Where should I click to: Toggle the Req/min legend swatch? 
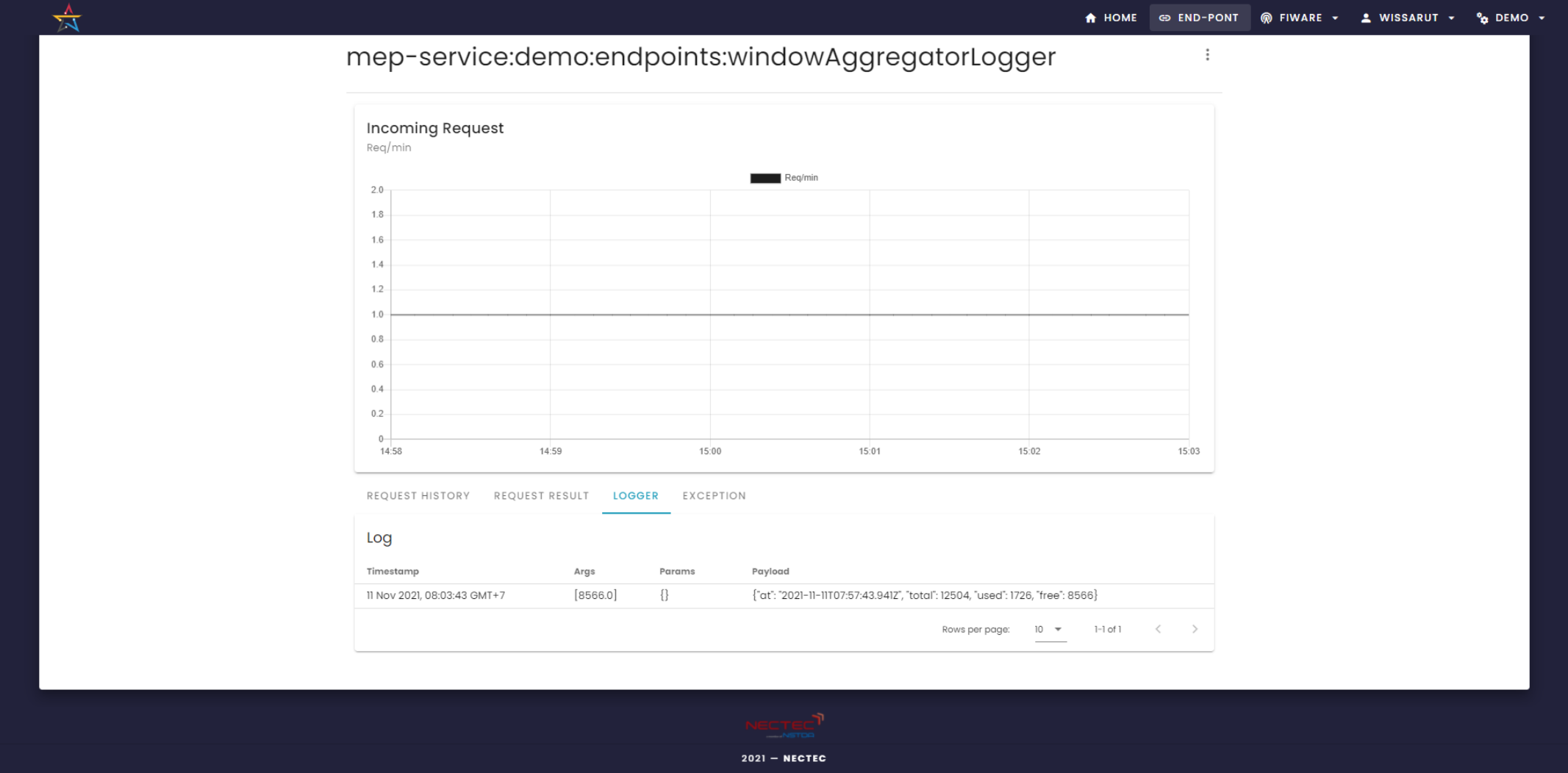(765, 178)
